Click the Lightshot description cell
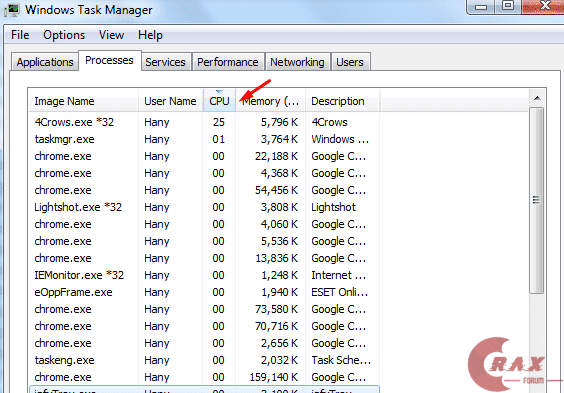This screenshot has width=564, height=393. [333, 207]
